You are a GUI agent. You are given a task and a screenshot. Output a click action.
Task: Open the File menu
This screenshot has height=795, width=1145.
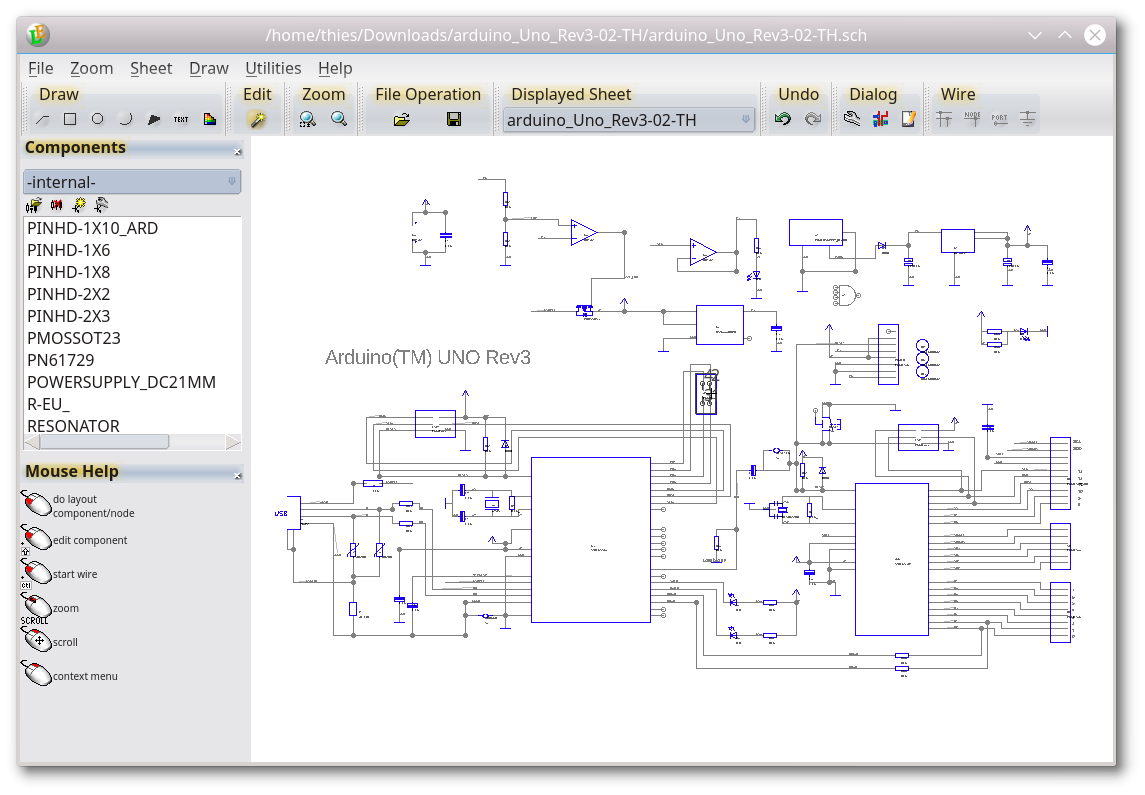[41, 69]
